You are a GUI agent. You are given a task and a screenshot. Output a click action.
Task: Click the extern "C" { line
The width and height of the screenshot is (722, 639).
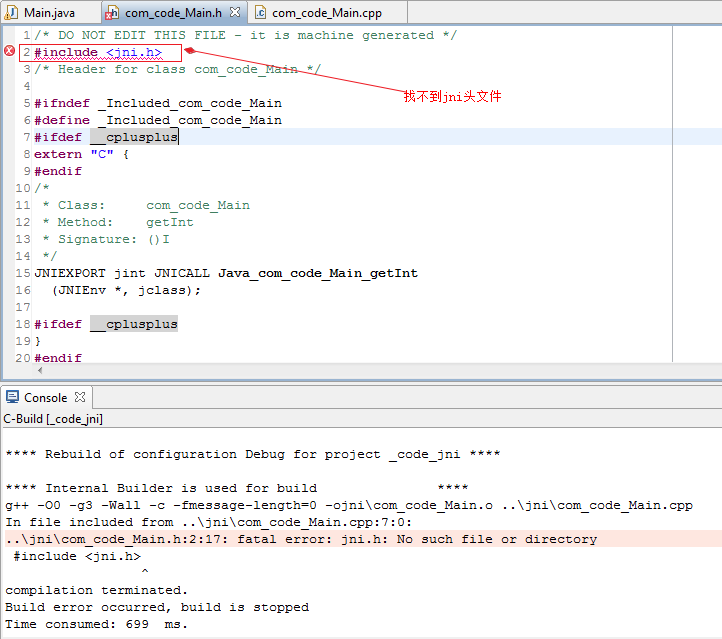coord(82,154)
